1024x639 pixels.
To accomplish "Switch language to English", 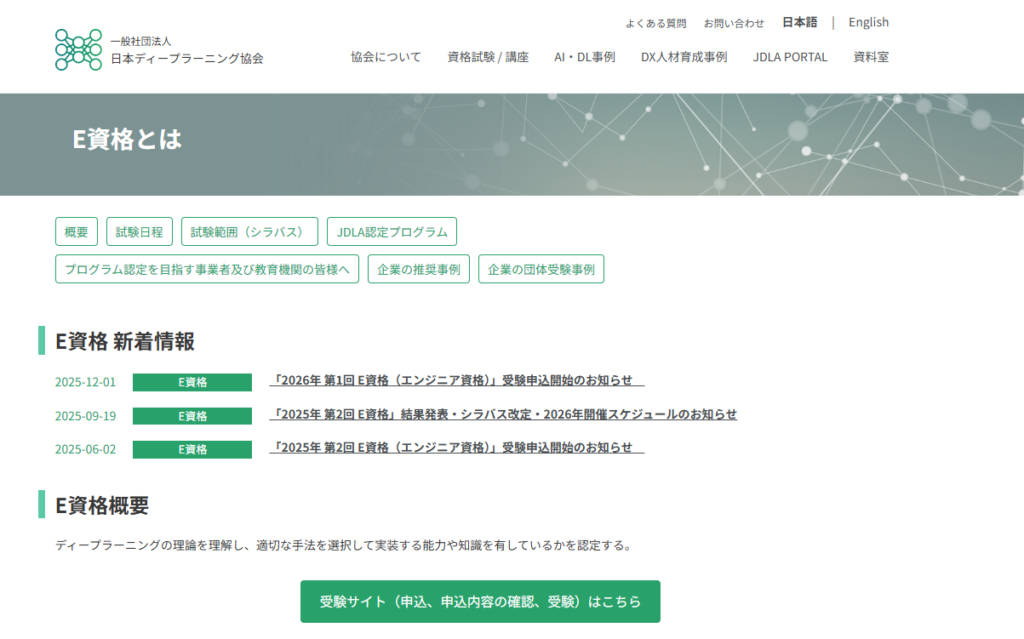I will [868, 22].
